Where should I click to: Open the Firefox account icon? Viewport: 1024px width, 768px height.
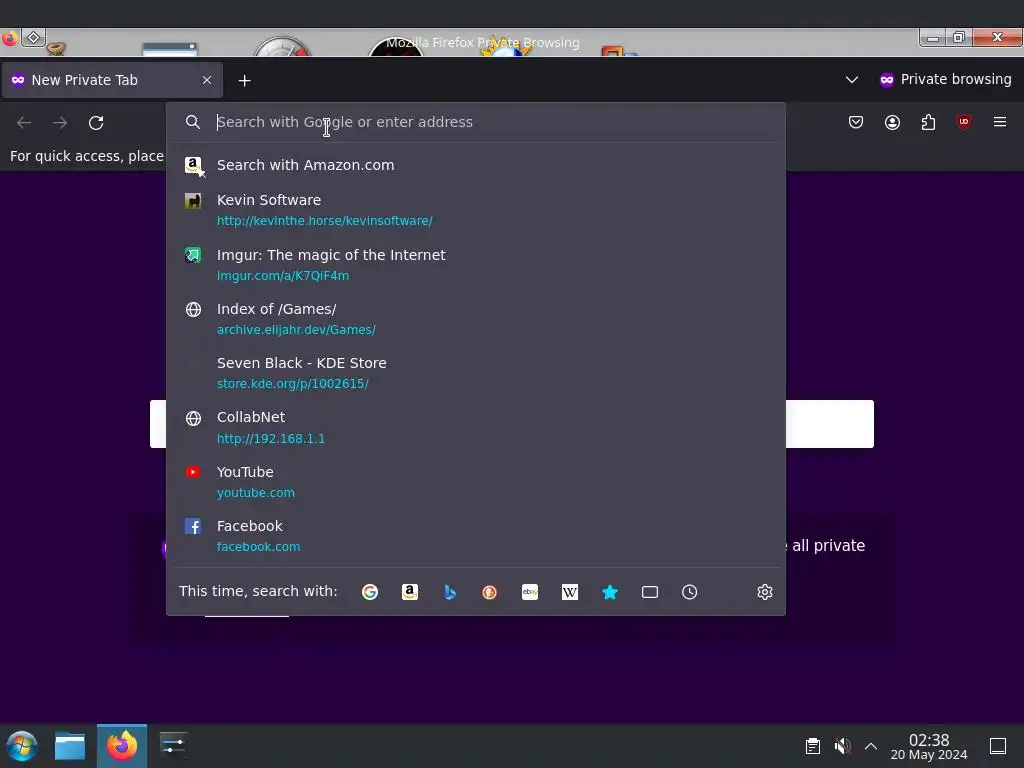[892, 122]
